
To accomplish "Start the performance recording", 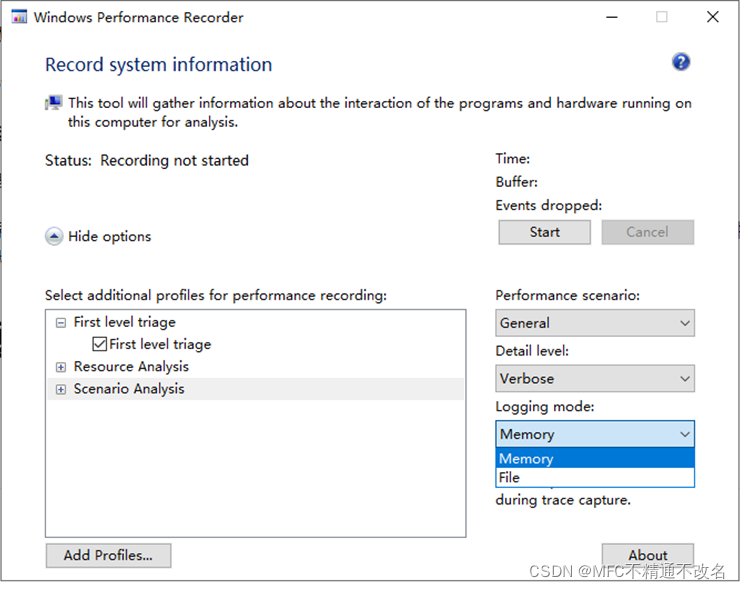I will (x=544, y=232).
